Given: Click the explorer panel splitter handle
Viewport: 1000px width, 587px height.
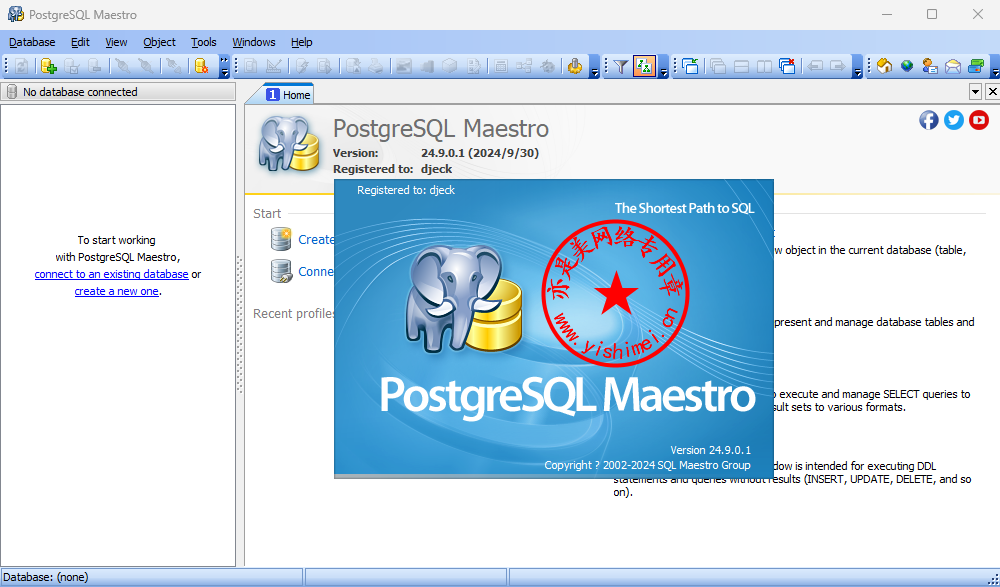Looking at the screenshot, I should click(240, 324).
